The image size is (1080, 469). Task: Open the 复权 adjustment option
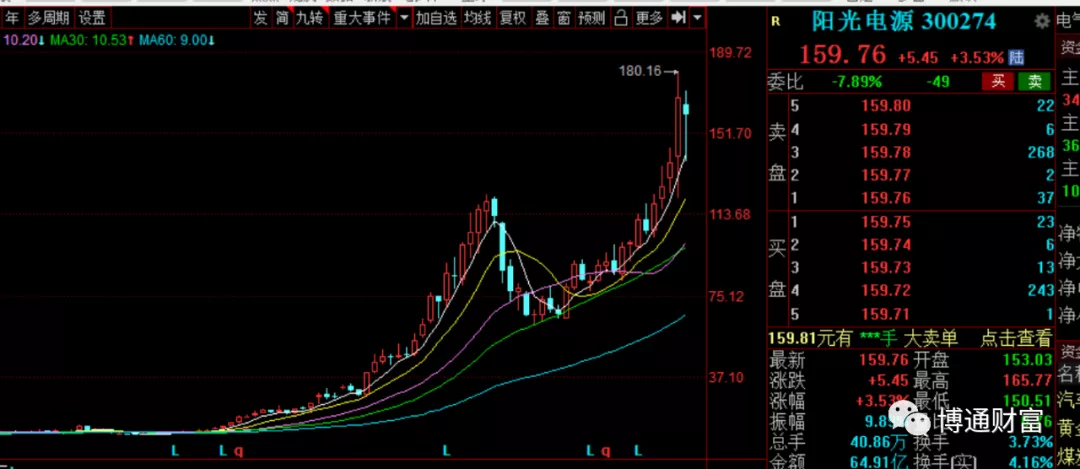tap(513, 18)
